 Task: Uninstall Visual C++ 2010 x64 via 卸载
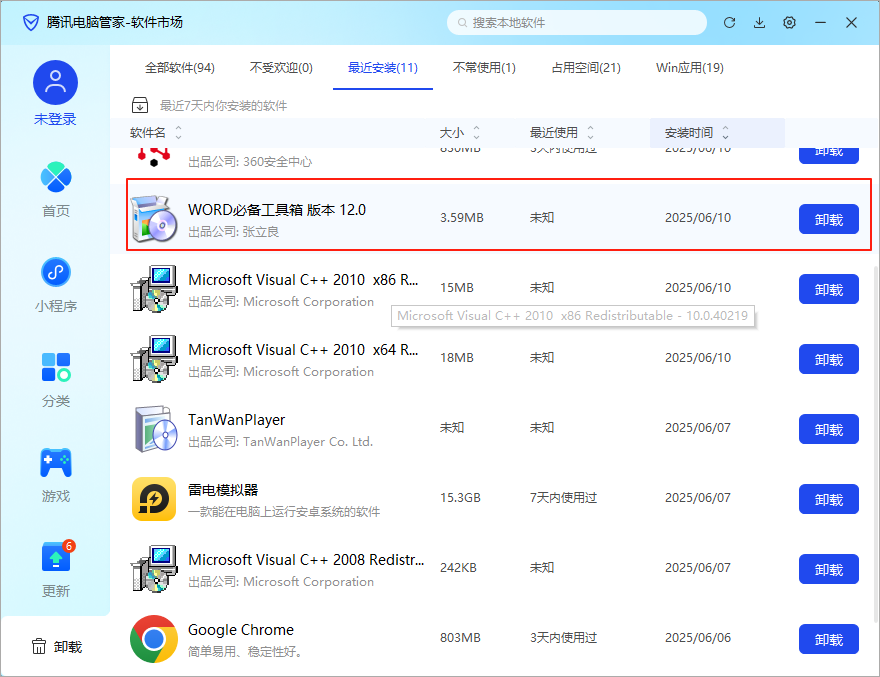(x=828, y=359)
